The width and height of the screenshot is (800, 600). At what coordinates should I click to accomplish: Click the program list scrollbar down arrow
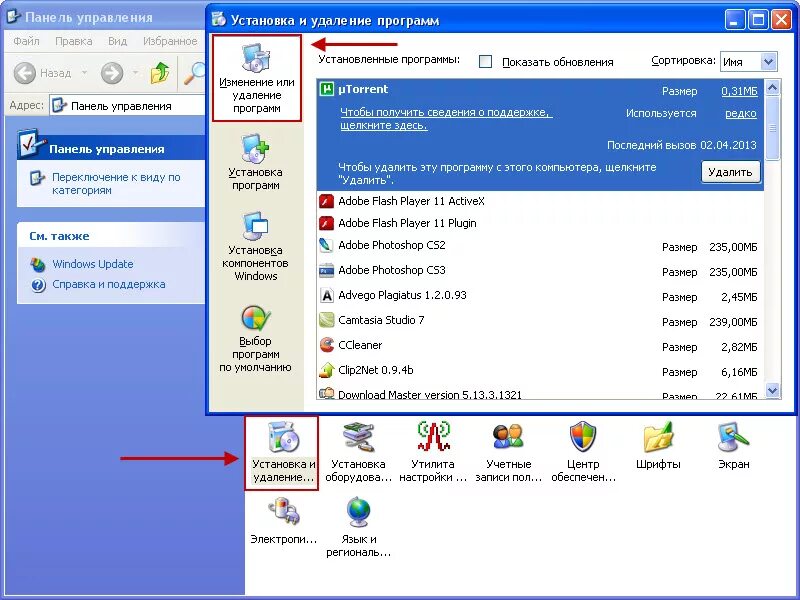[772, 391]
